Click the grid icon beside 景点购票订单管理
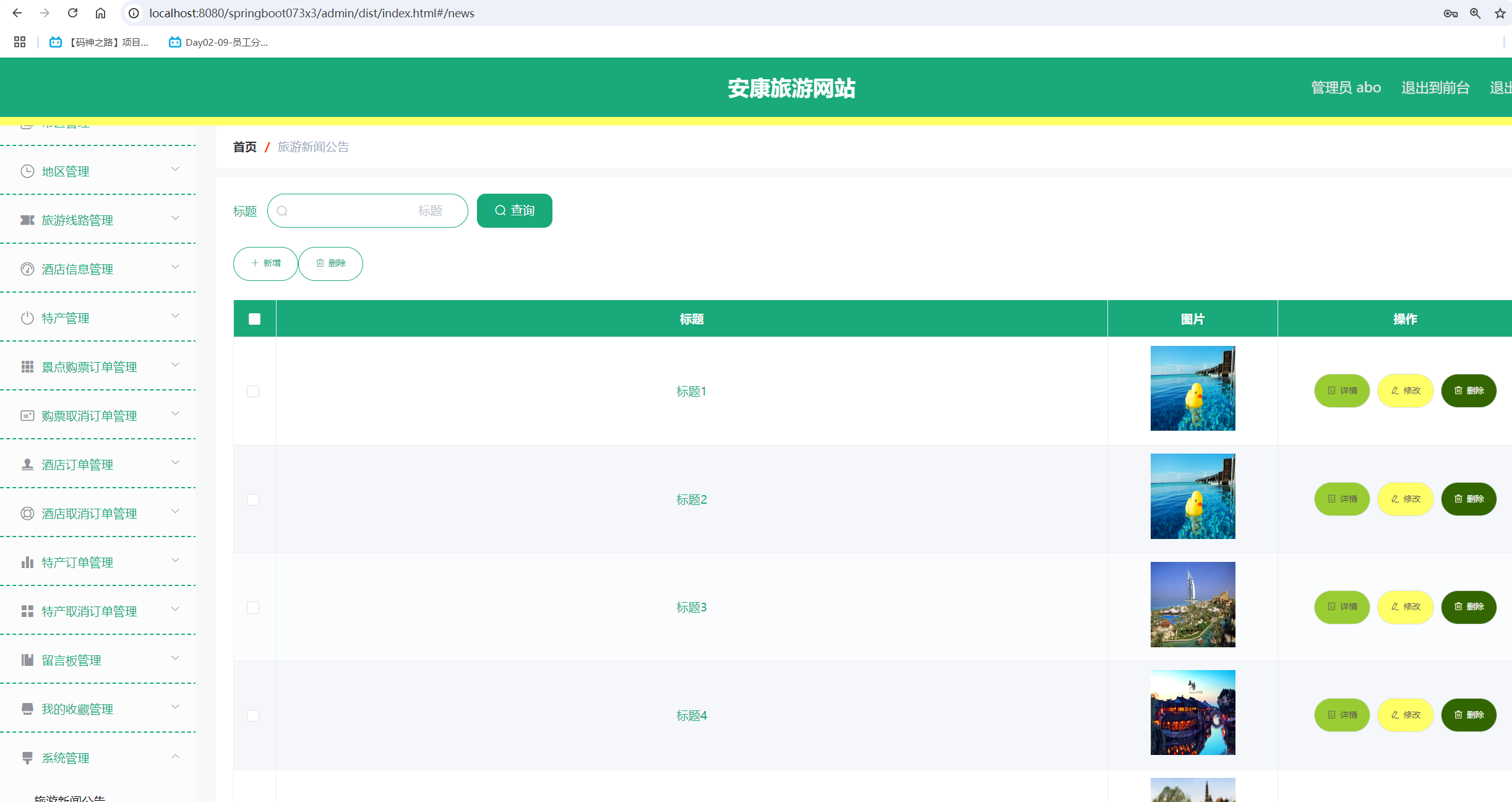Image resolution: width=1512 pixels, height=802 pixels. 27,367
